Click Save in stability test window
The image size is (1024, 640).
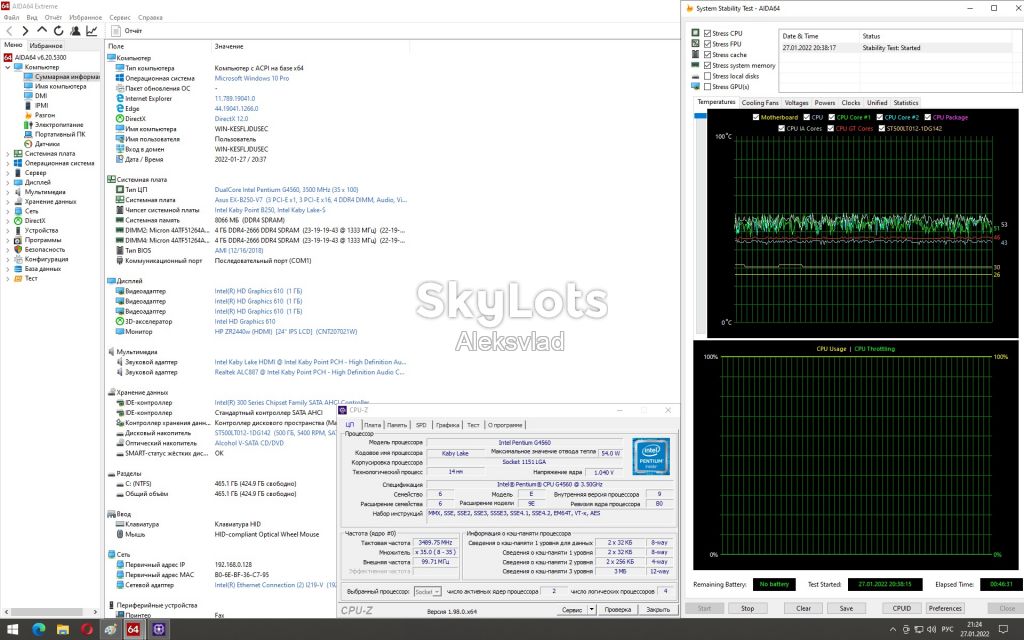(846, 608)
